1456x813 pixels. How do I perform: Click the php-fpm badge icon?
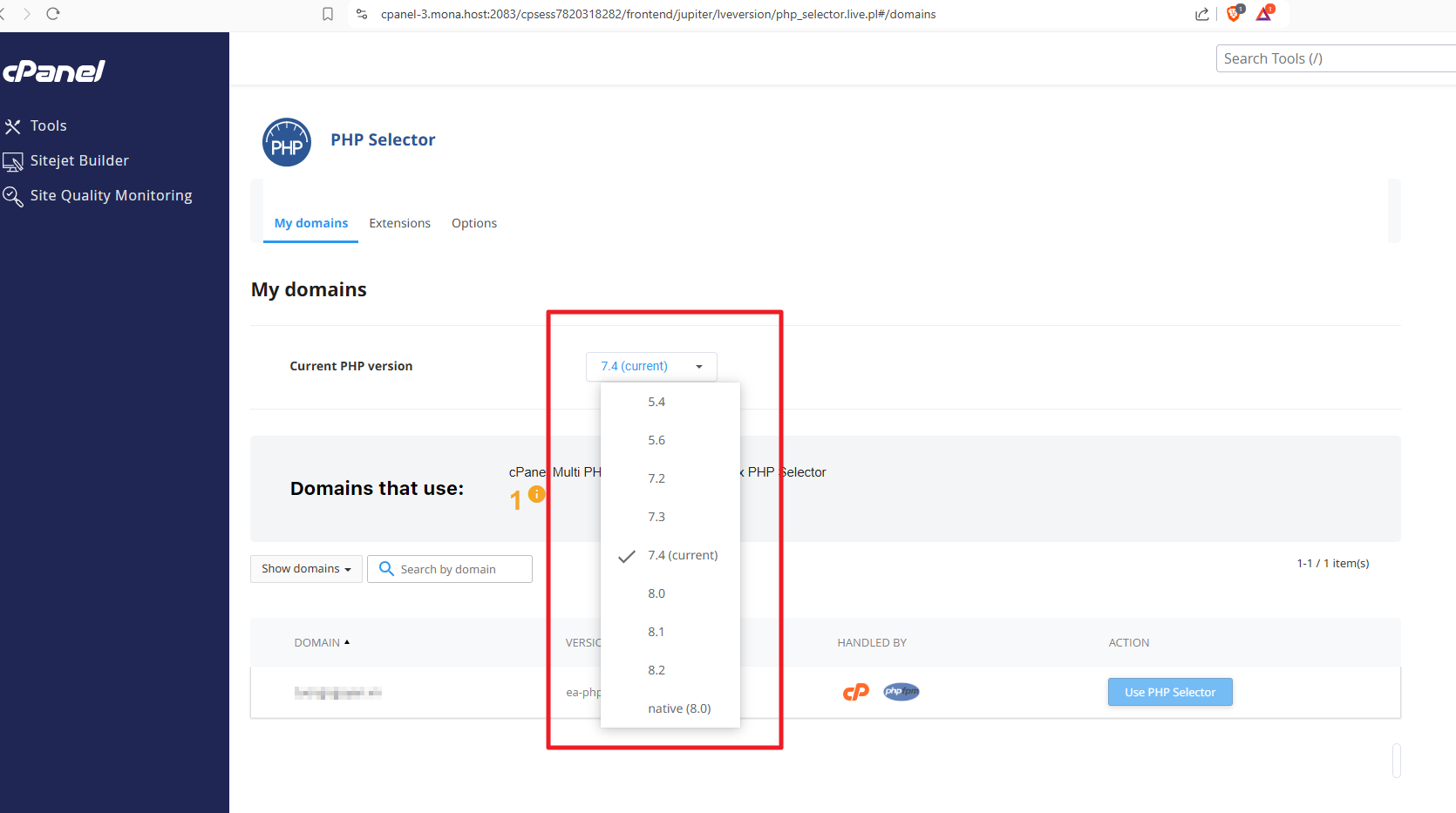click(x=901, y=692)
